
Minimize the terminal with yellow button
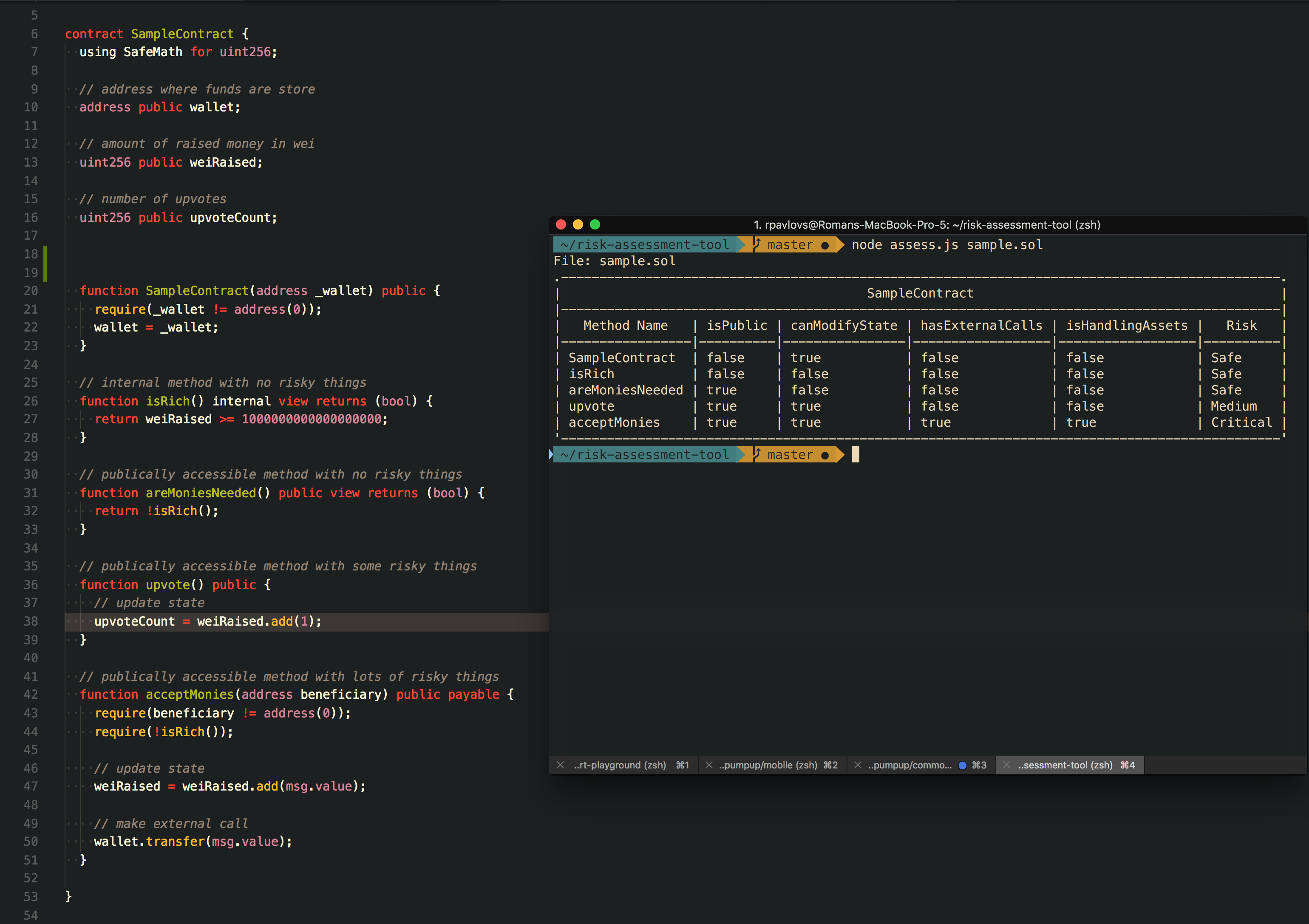(x=578, y=224)
